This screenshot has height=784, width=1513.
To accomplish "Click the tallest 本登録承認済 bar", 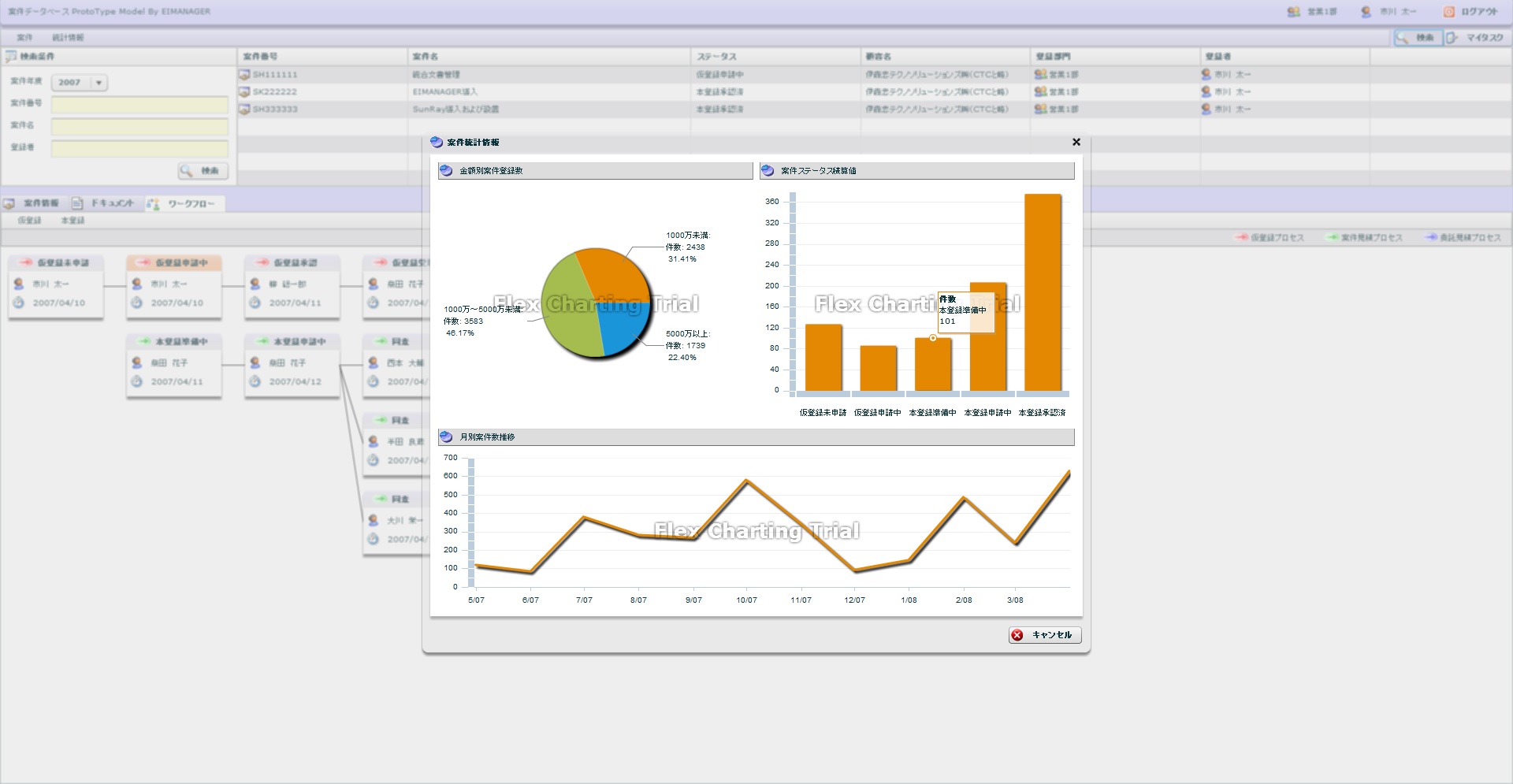I will (1043, 292).
